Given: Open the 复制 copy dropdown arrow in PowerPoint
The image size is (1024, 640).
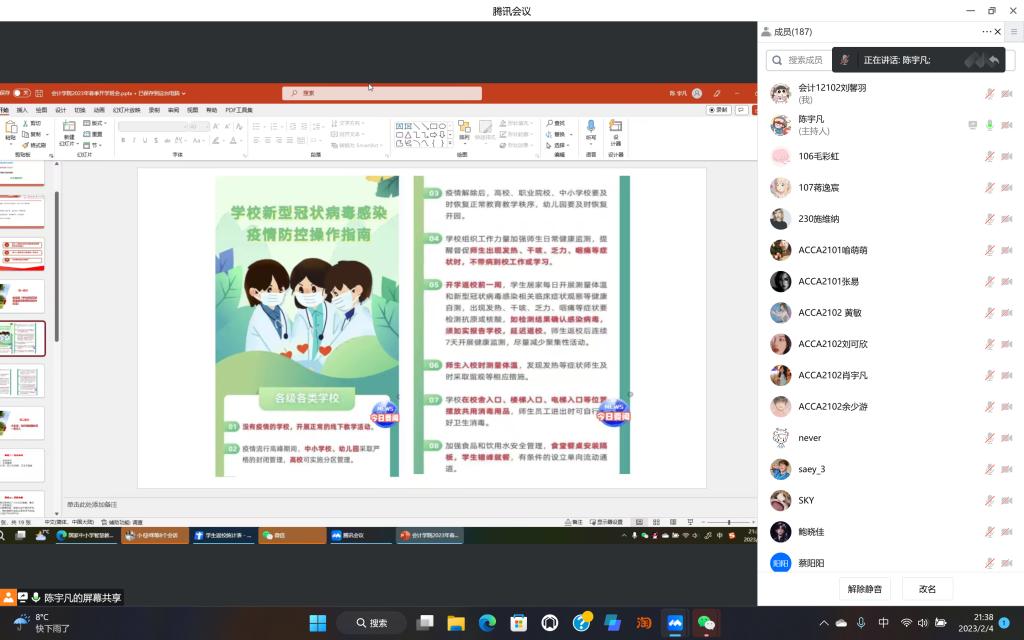Looking at the screenshot, I should click(x=48, y=134).
